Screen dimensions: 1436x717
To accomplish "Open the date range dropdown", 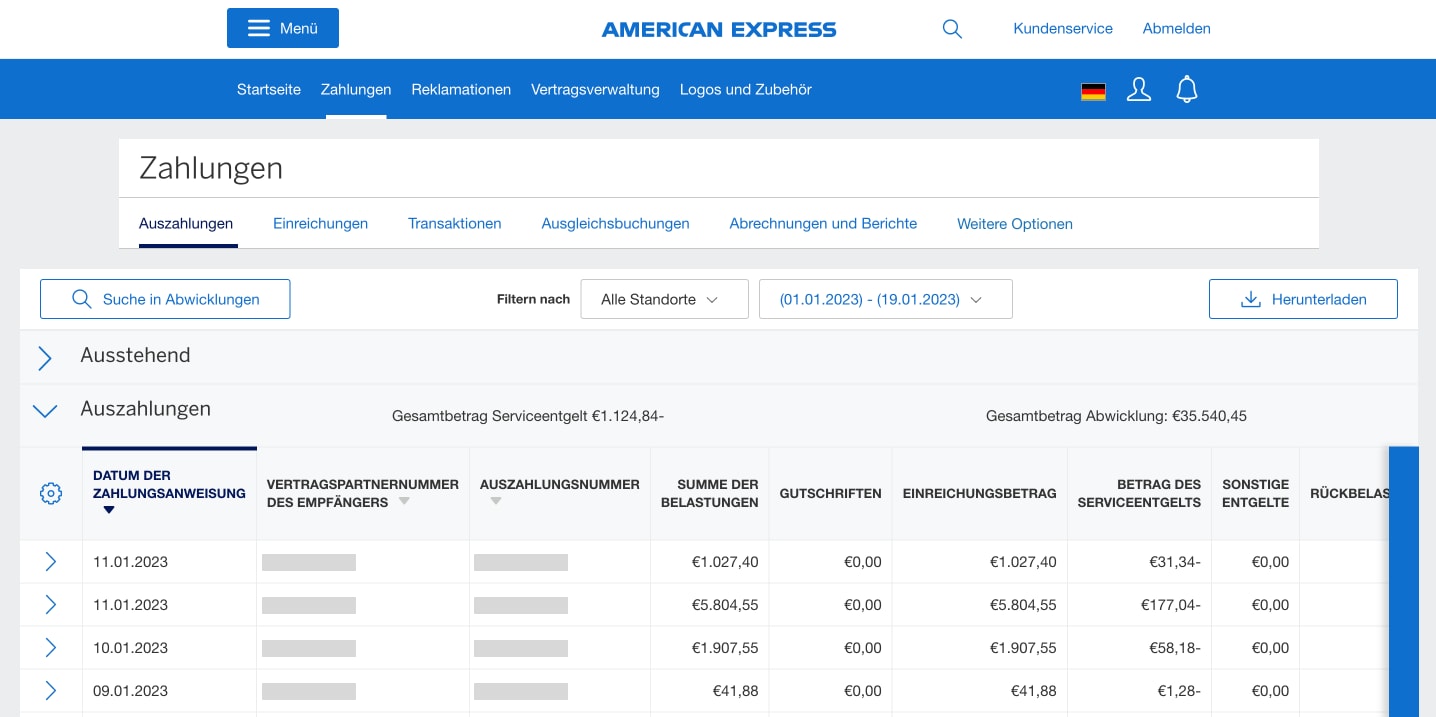I will click(x=885, y=299).
